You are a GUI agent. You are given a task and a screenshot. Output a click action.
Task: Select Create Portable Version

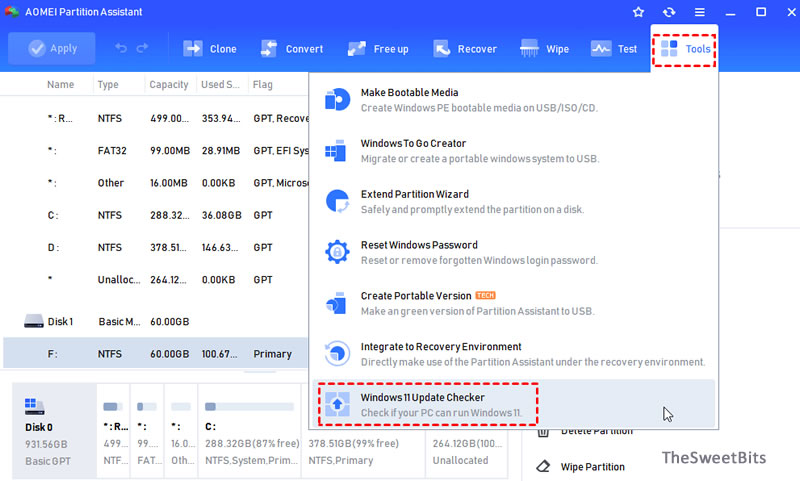click(x=513, y=303)
